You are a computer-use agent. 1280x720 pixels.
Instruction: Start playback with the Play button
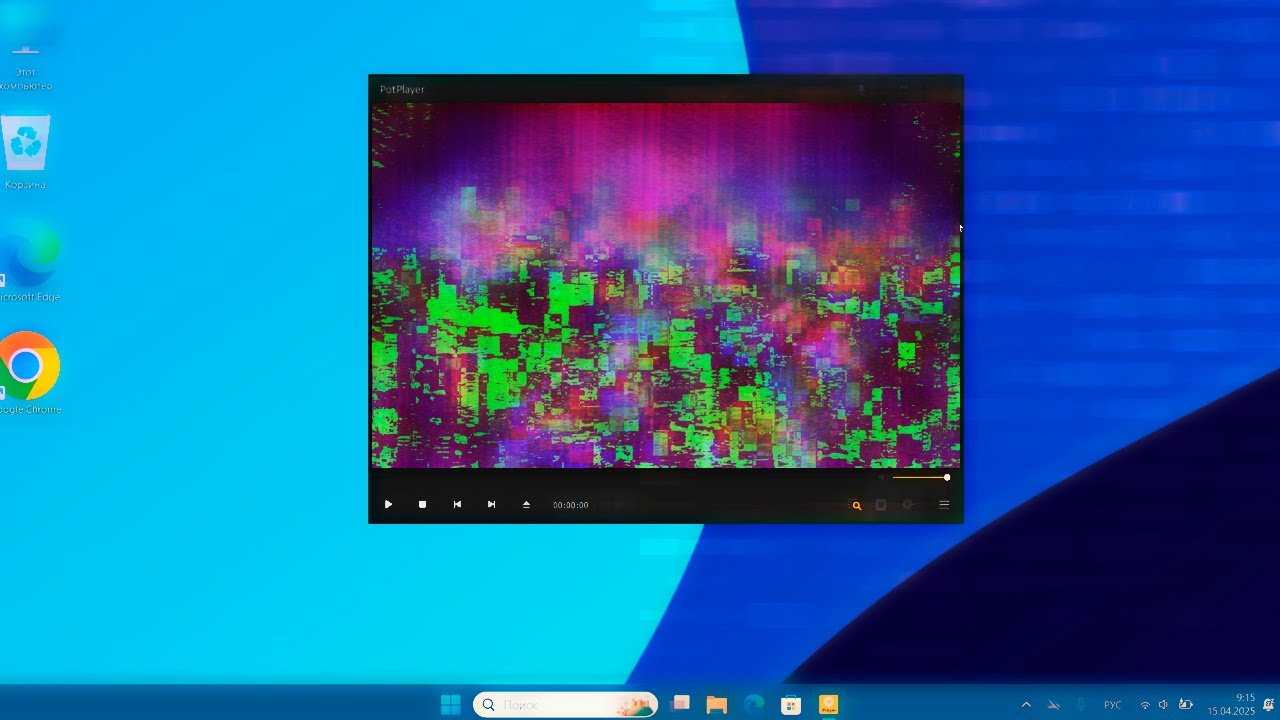pyautogui.click(x=388, y=505)
